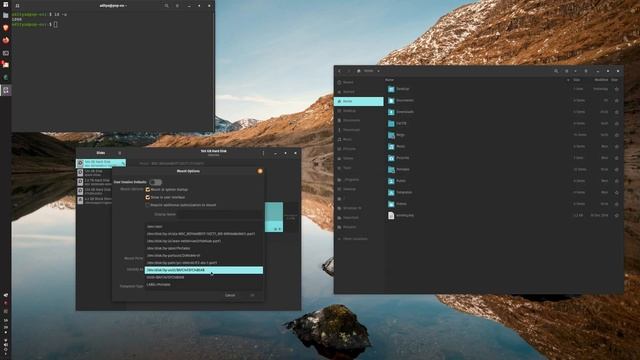640x360 pixels.
Task: Open the active Disks icon in dock
Action: click(x=6, y=90)
